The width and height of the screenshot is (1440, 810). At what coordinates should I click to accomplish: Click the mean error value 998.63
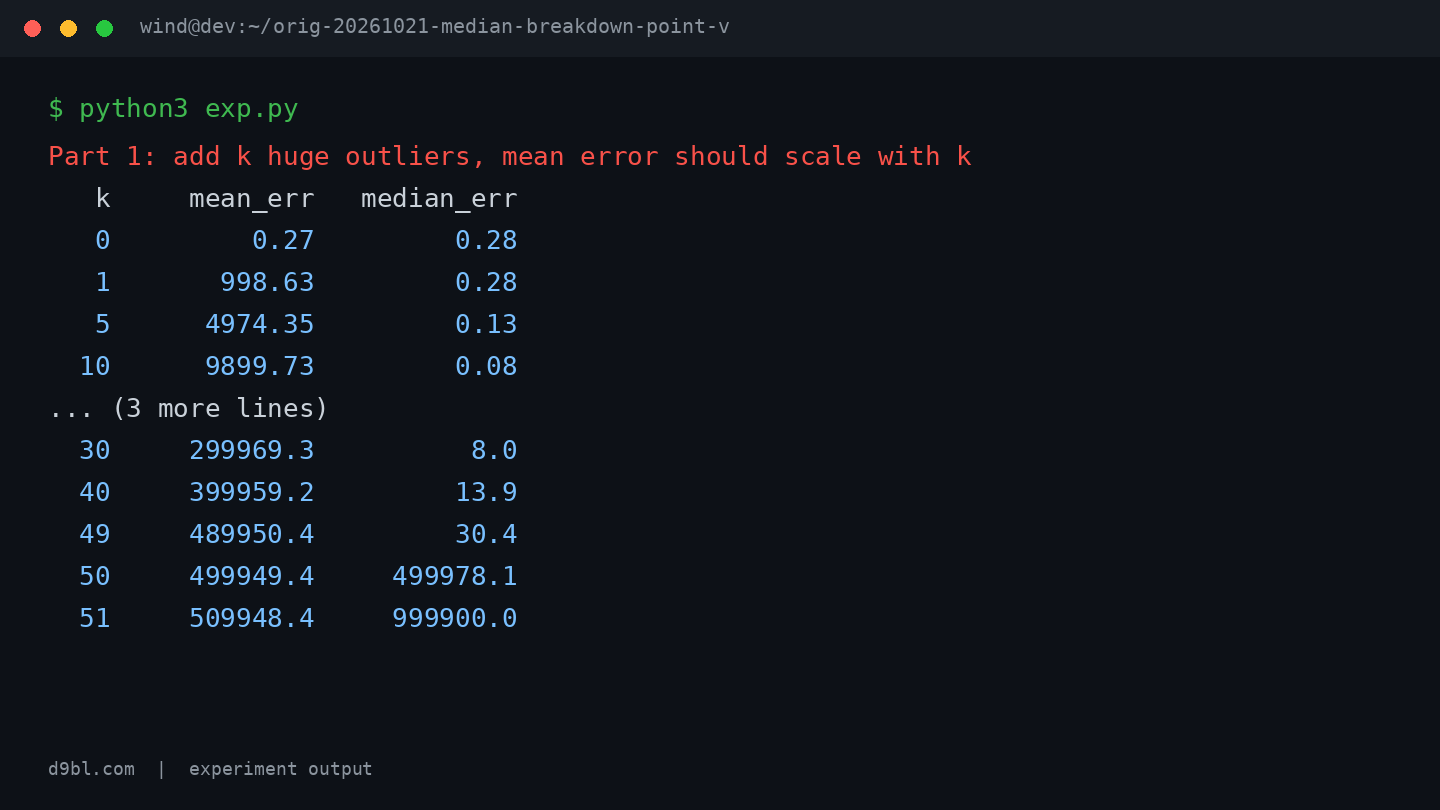click(x=267, y=282)
